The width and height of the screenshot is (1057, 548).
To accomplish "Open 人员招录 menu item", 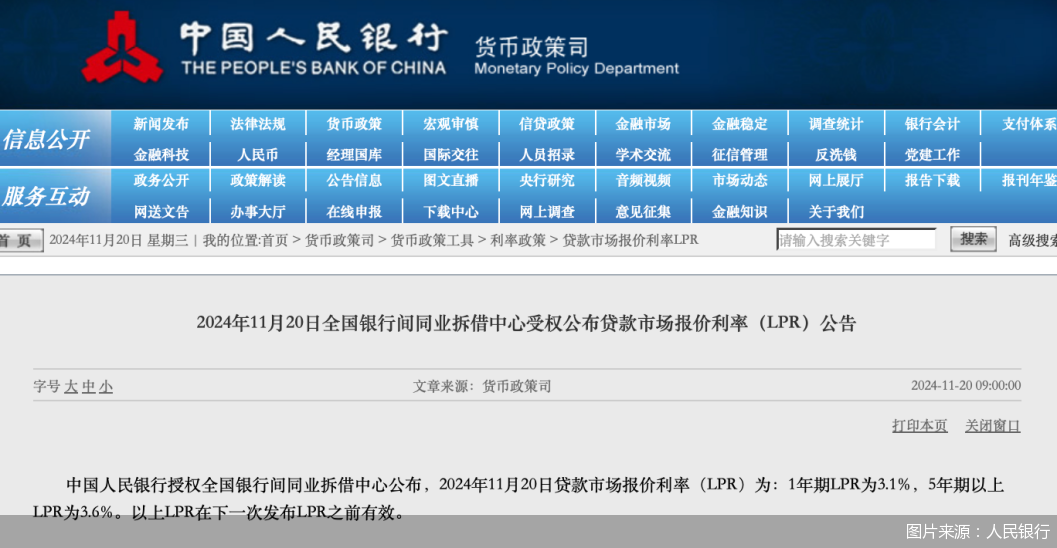I will 547,155.
